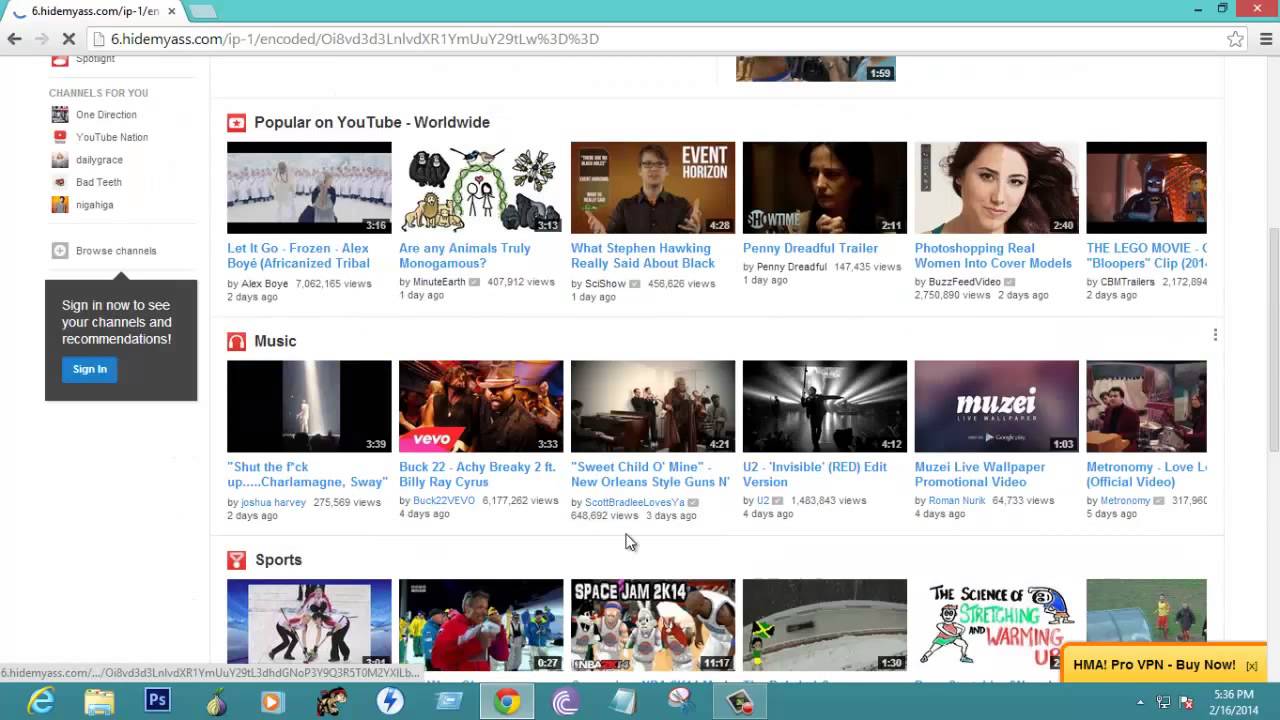Viewport: 1280px width, 720px height.
Task: Open Internet Explorer from the taskbar
Action: point(41,702)
